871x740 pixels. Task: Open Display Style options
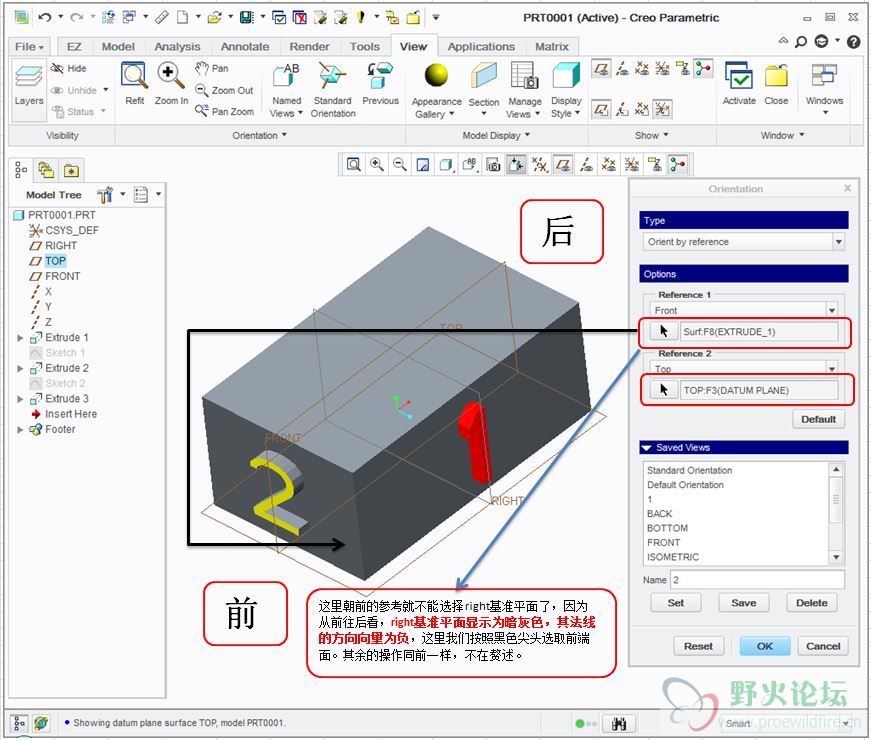pos(566,91)
